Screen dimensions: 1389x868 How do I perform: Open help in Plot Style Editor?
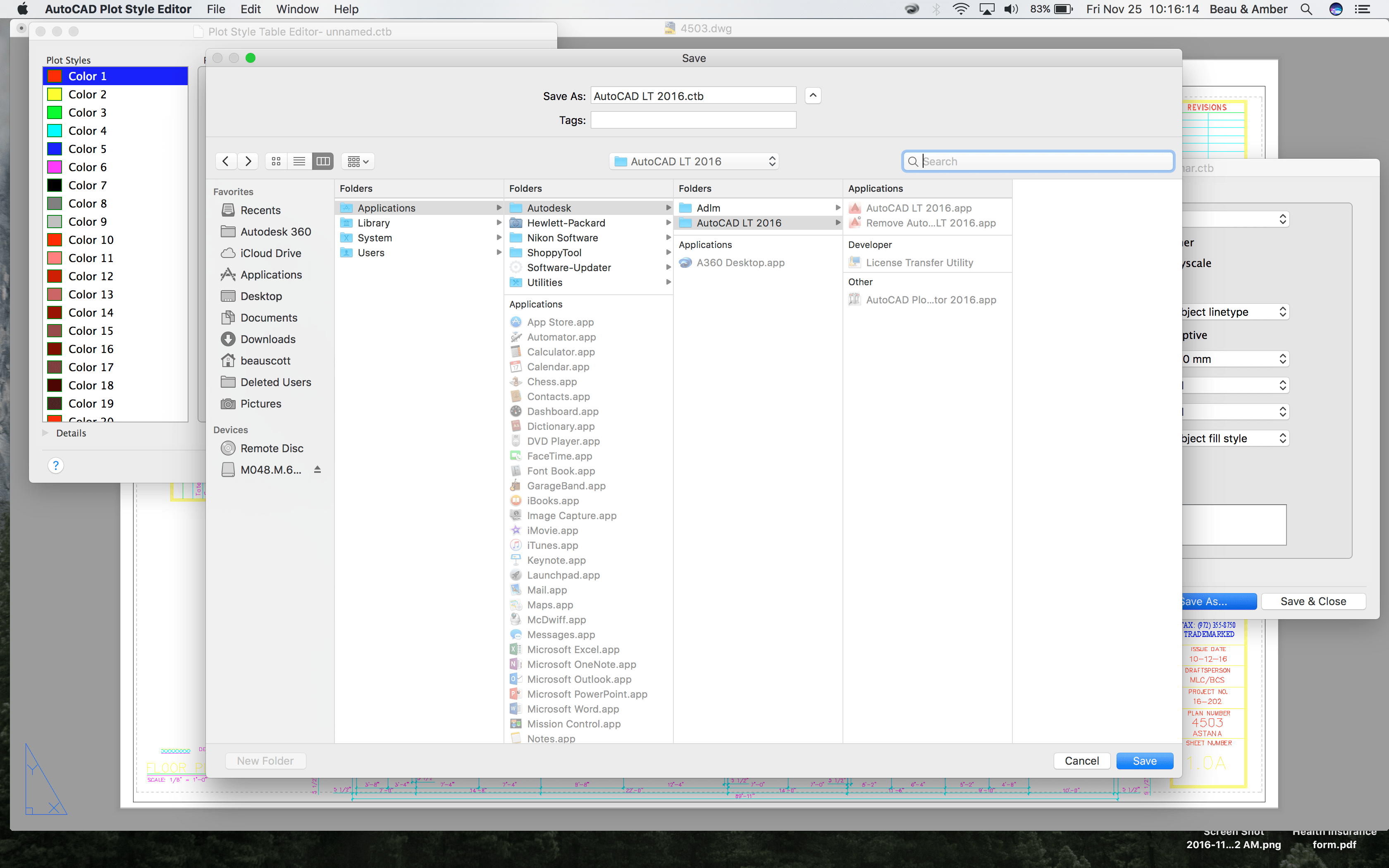point(55,465)
